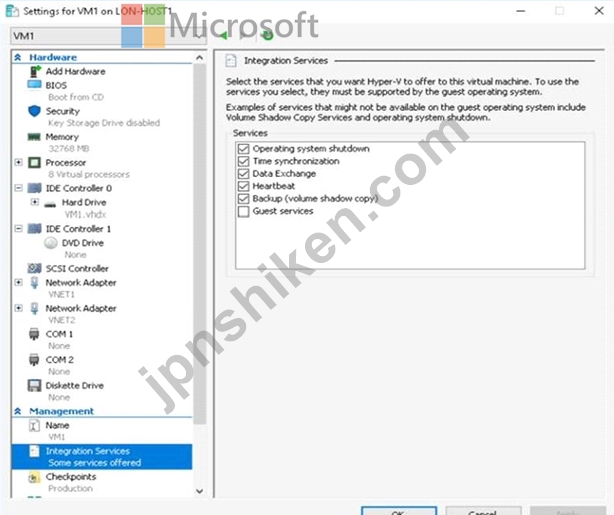614x515 pixels.
Task: Collapse the Management section
Action: click(18, 411)
